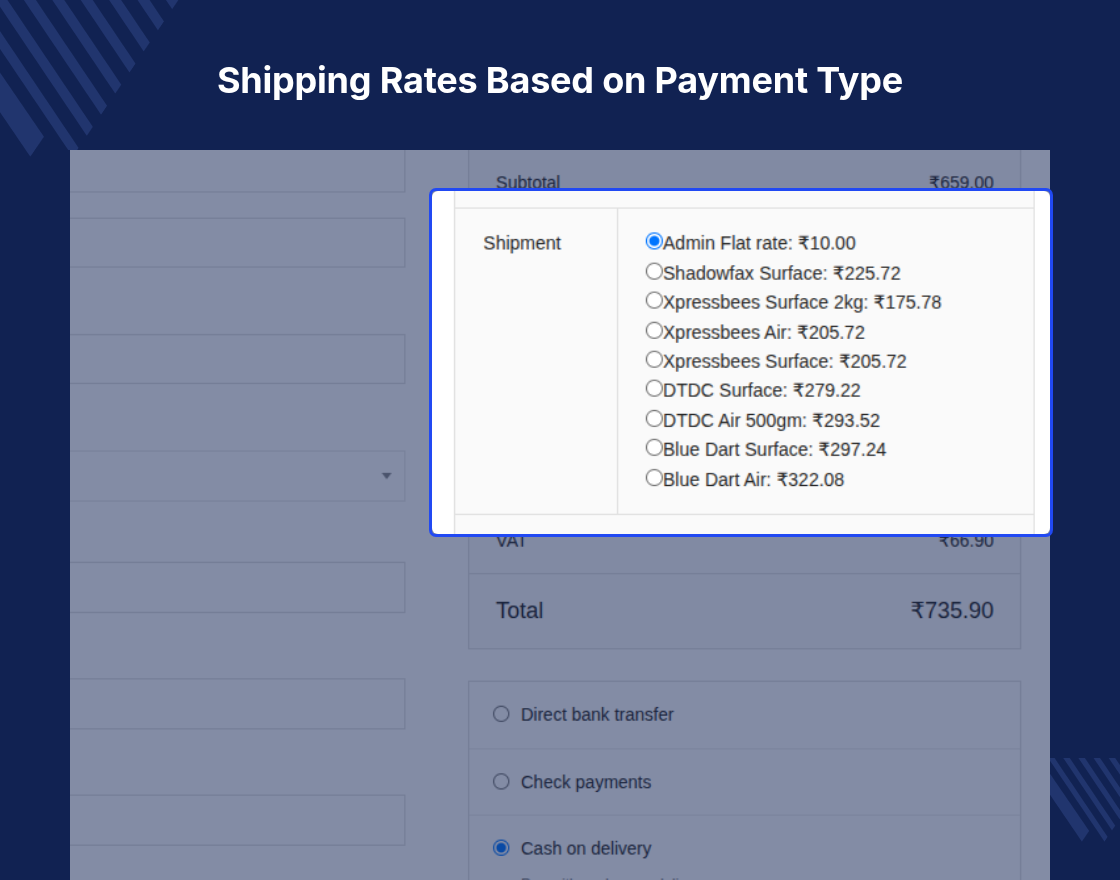Pick Xpressbees Air shipping radio button

tap(654, 331)
